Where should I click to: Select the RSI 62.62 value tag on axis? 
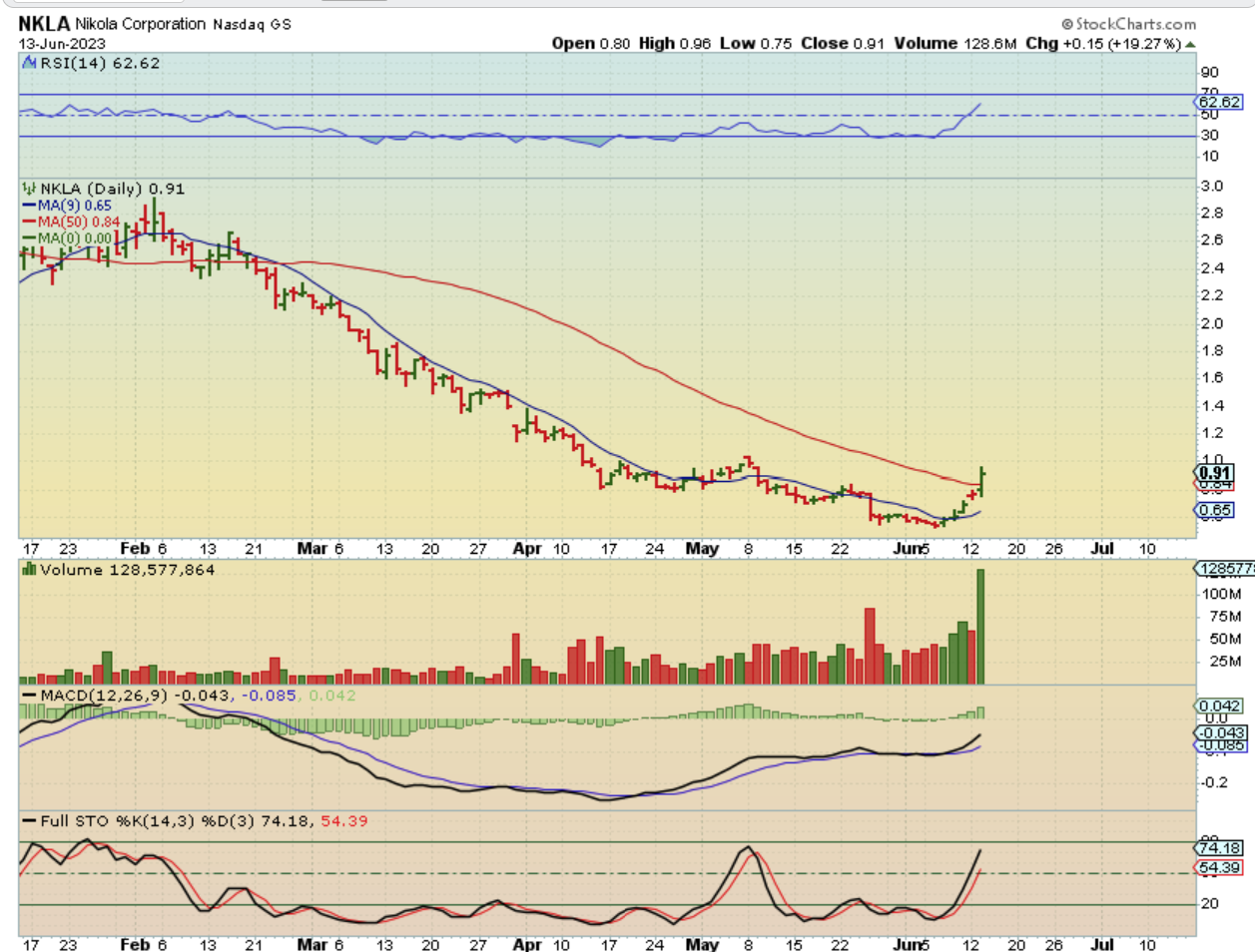coord(1218,102)
